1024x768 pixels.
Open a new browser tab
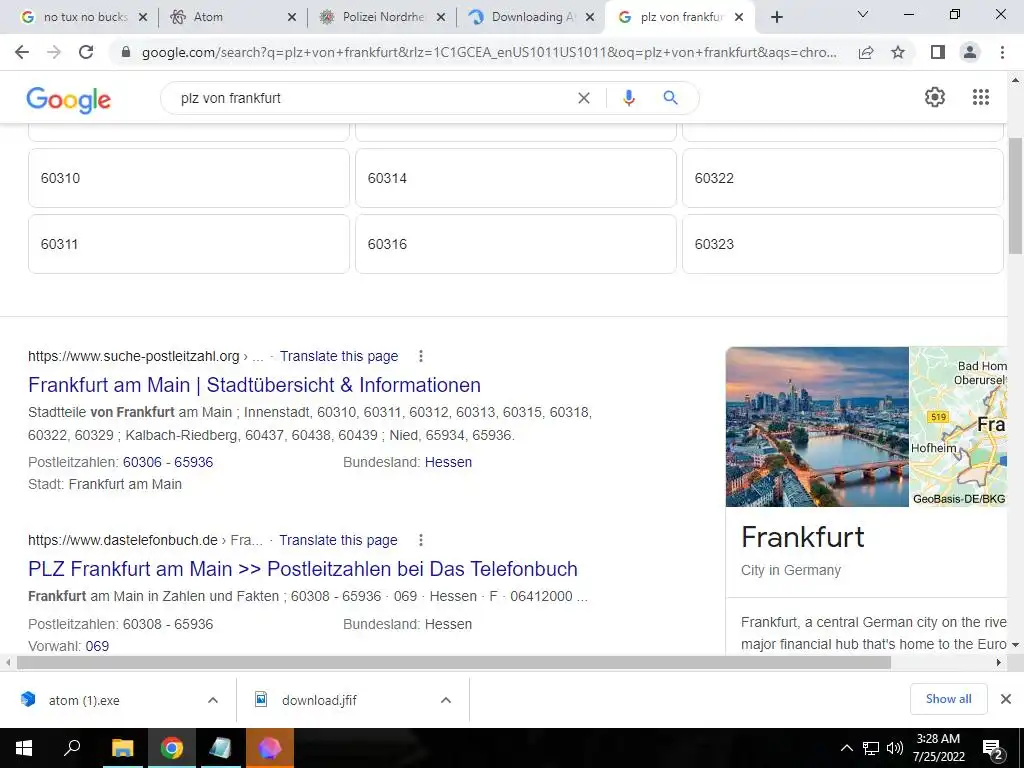[776, 18]
